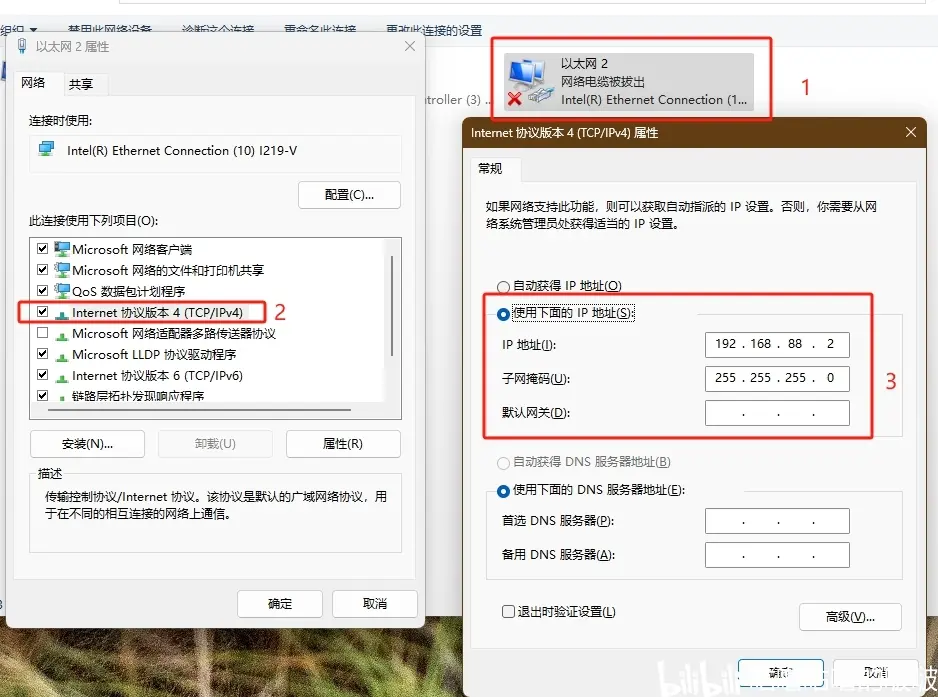Viewport: 938px width, 697px height.
Task: Click the icon of Microsoft LLDP 协议驱动程序
Action: [62, 356]
